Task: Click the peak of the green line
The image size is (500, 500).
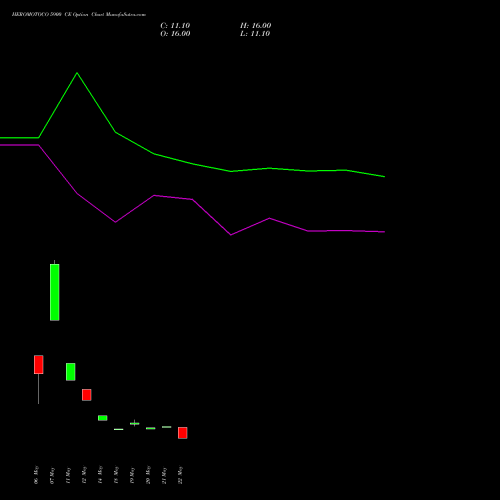Action: (77, 73)
